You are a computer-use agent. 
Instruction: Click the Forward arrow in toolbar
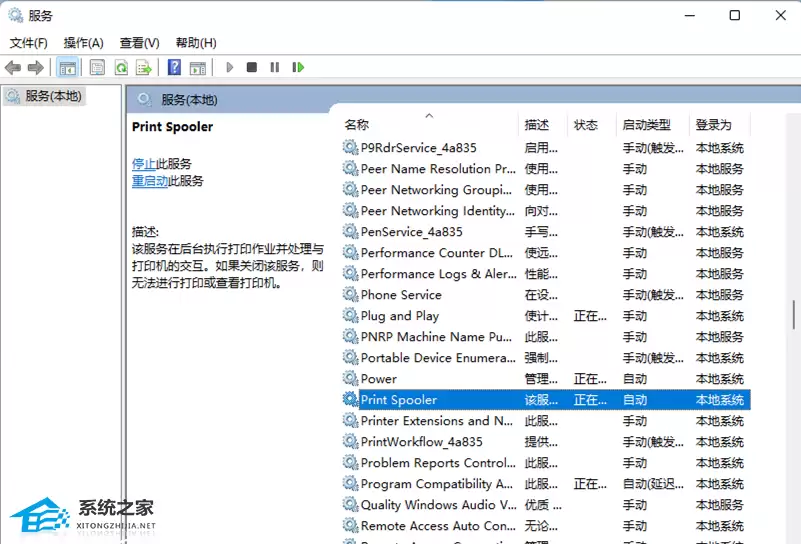point(35,67)
